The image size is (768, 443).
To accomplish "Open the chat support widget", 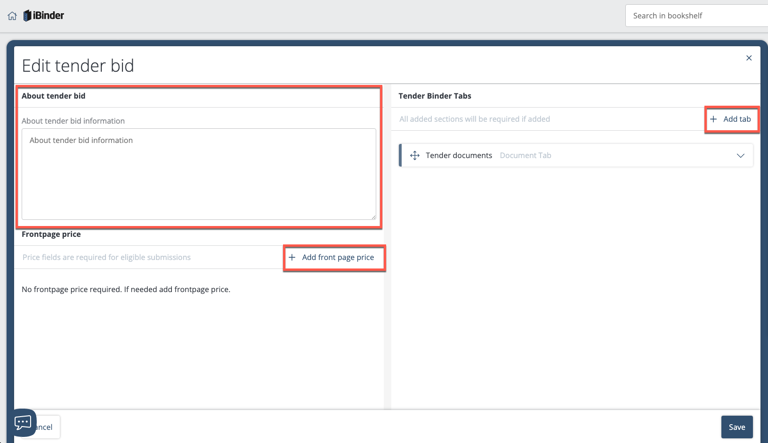I will point(23,422).
